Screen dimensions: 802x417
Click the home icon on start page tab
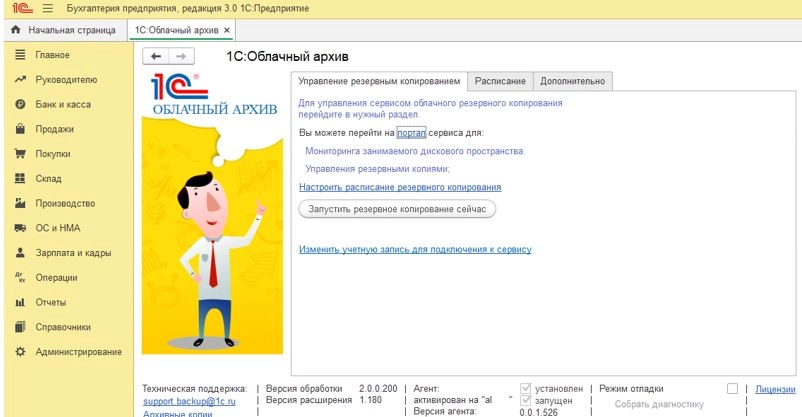(x=16, y=30)
